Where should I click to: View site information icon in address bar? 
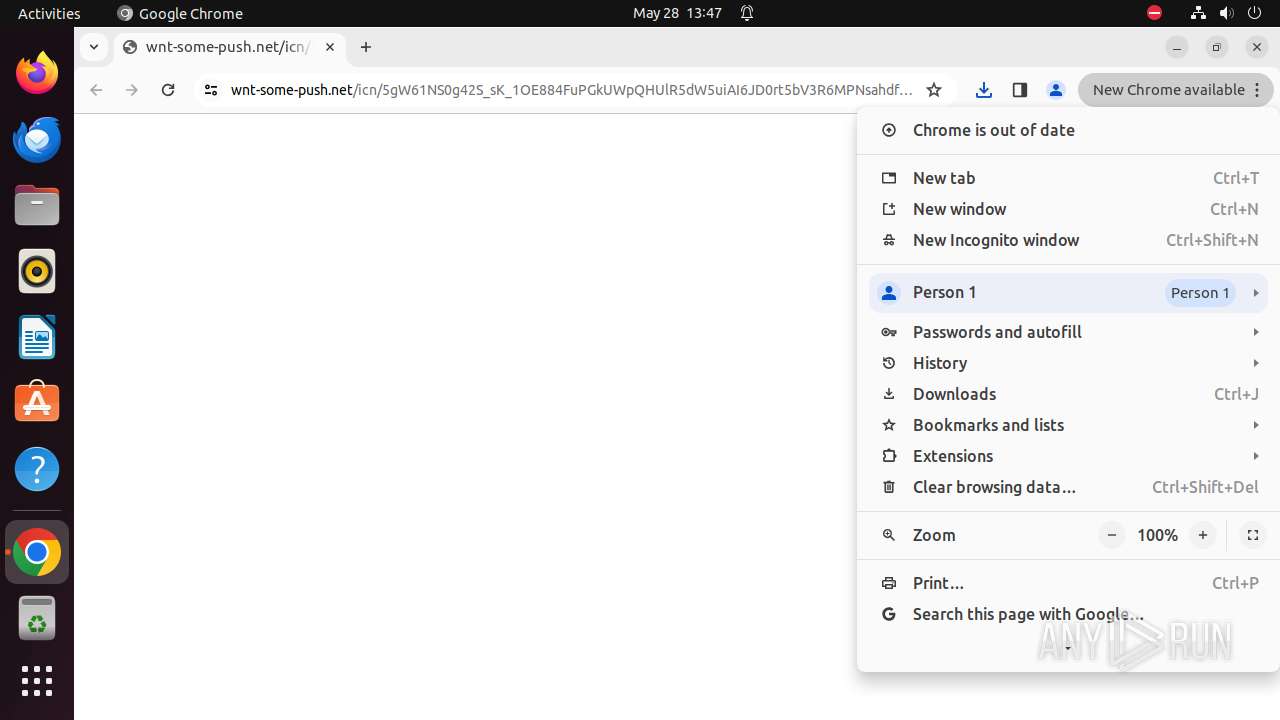pyautogui.click(x=210, y=90)
